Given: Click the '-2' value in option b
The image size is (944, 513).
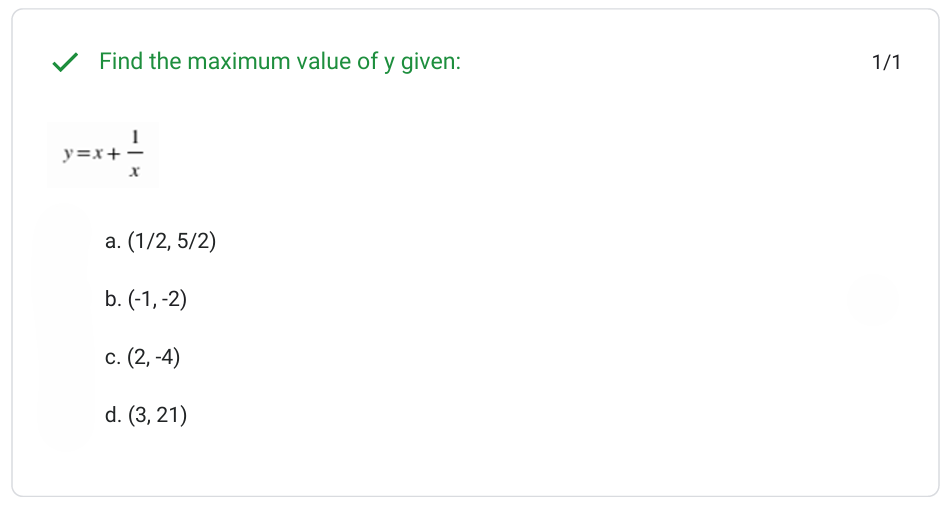Looking at the screenshot, I should [x=171, y=299].
